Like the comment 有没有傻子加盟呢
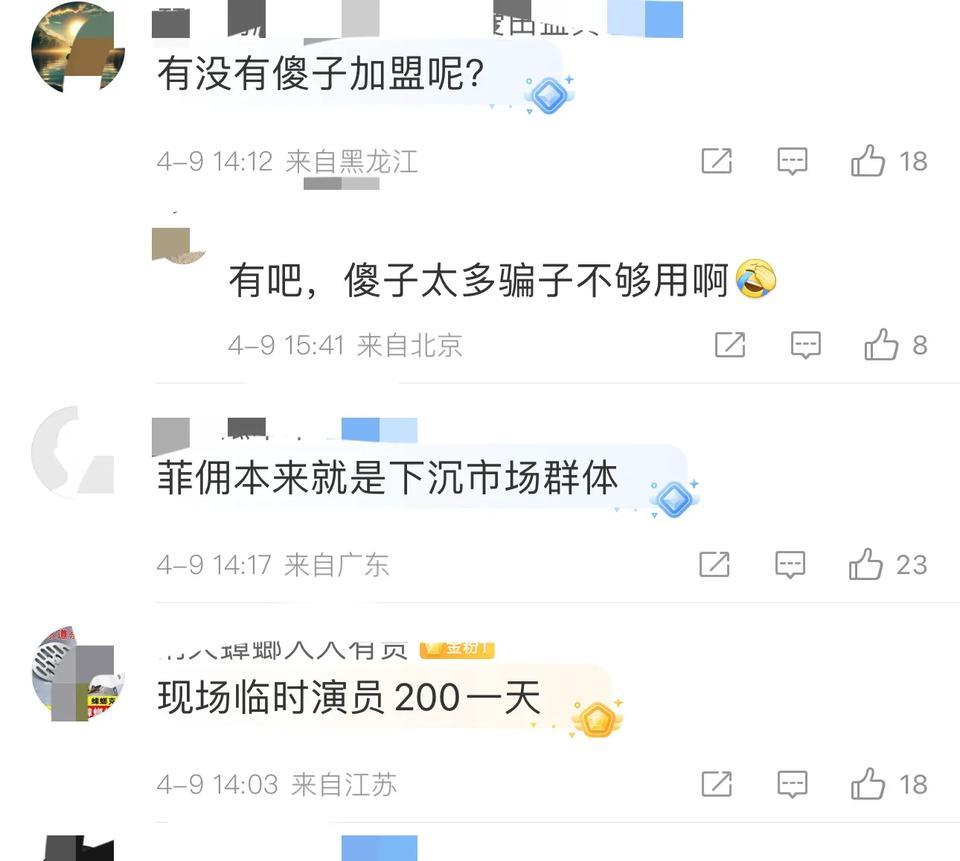Screen dimensions: 960x861 click(x=868, y=161)
